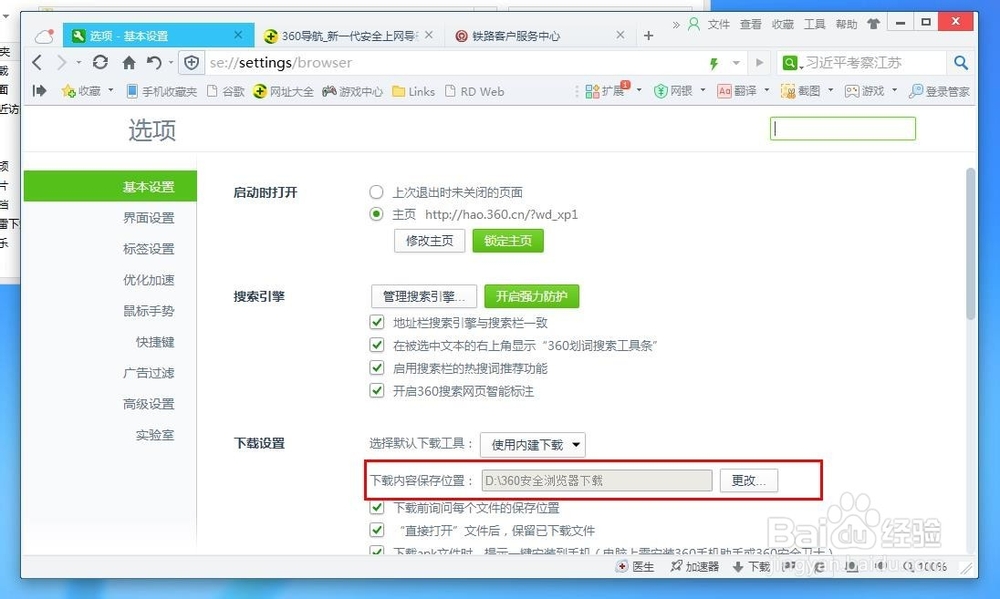Open 收藏 favorites star bookmark
1000x599 pixels.
point(81,91)
